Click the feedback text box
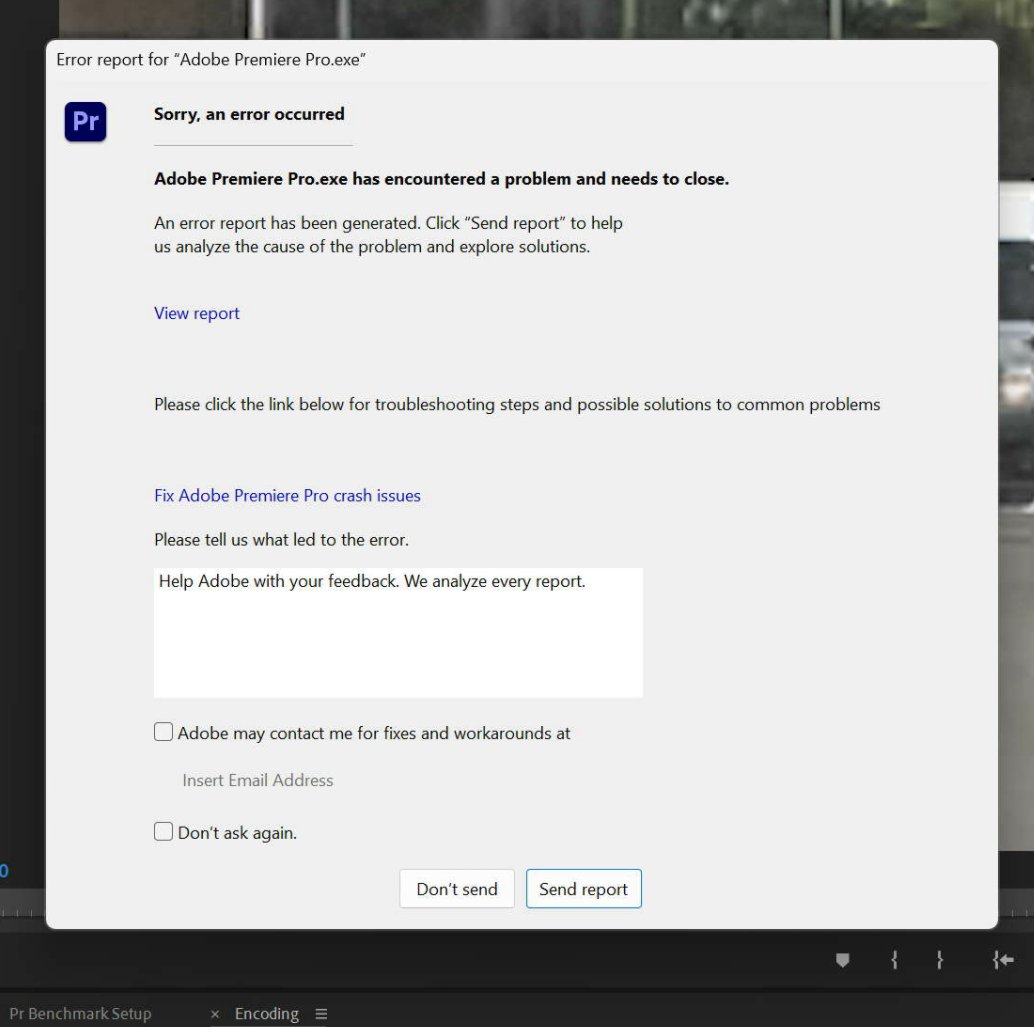The width and height of the screenshot is (1034, 1027). [398, 633]
